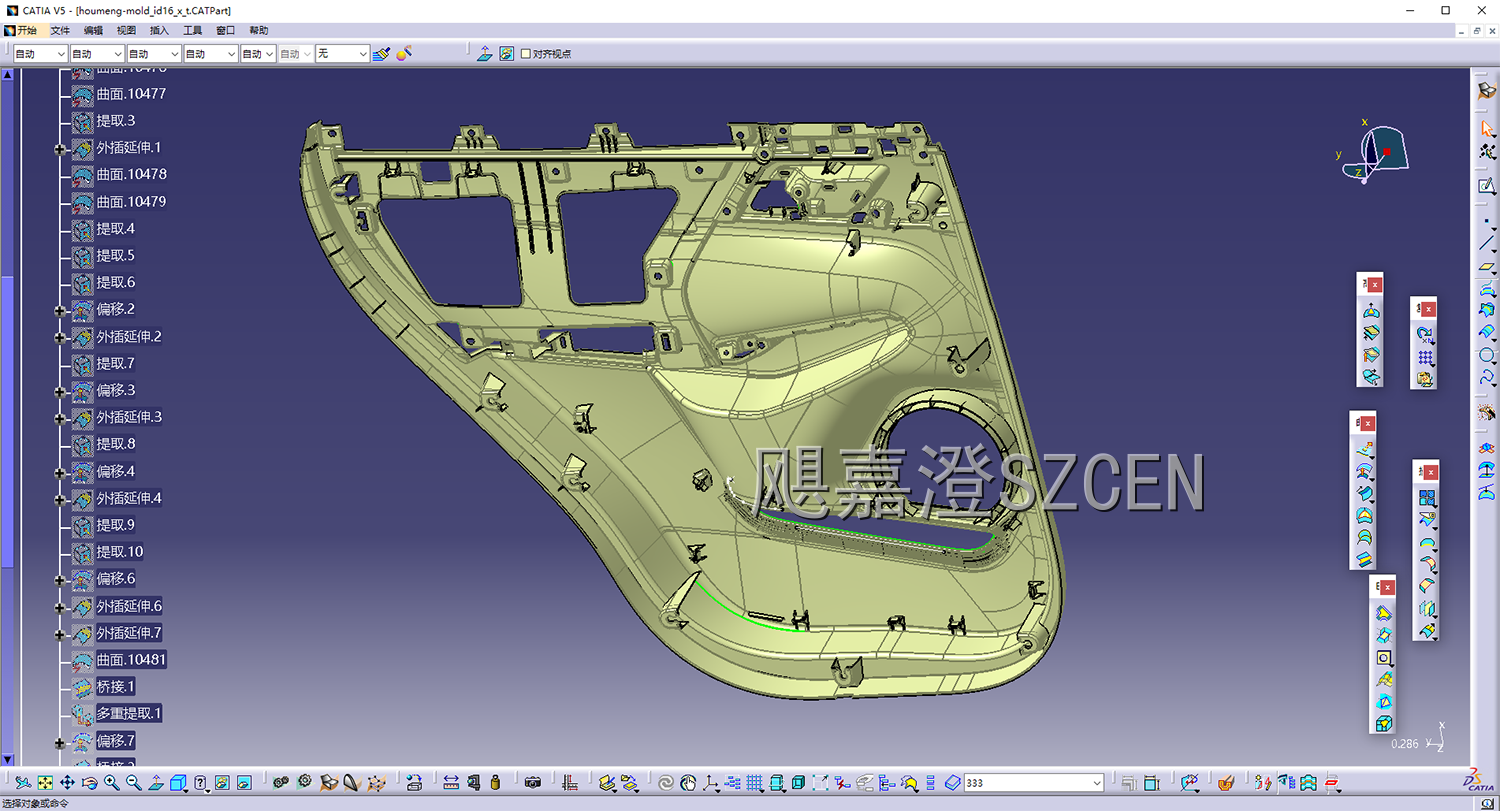Click the compass in the 3D view
Screen dimensions: 1500x811
(x=1375, y=151)
